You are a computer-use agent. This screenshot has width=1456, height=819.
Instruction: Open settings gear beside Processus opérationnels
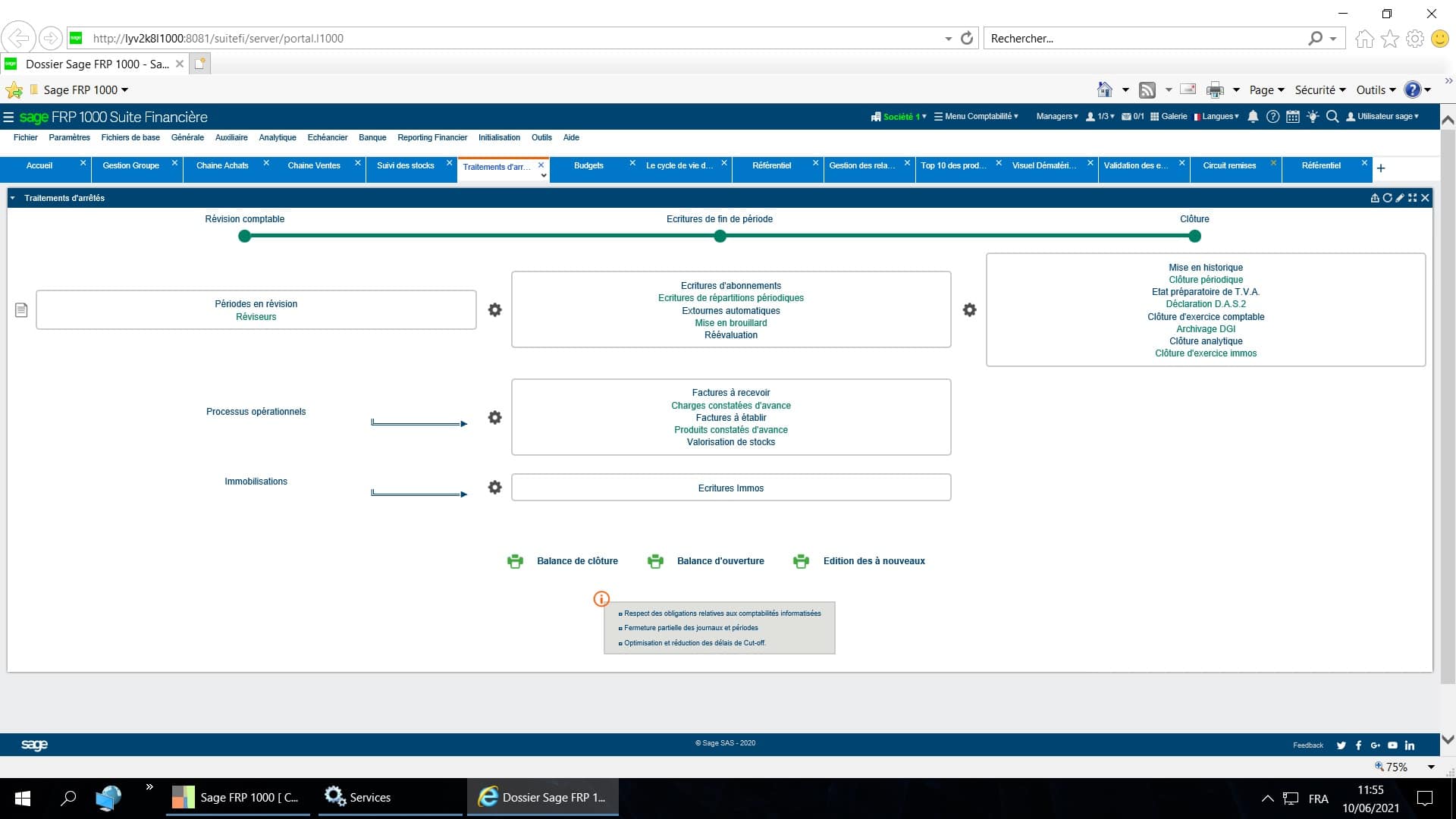(x=494, y=417)
